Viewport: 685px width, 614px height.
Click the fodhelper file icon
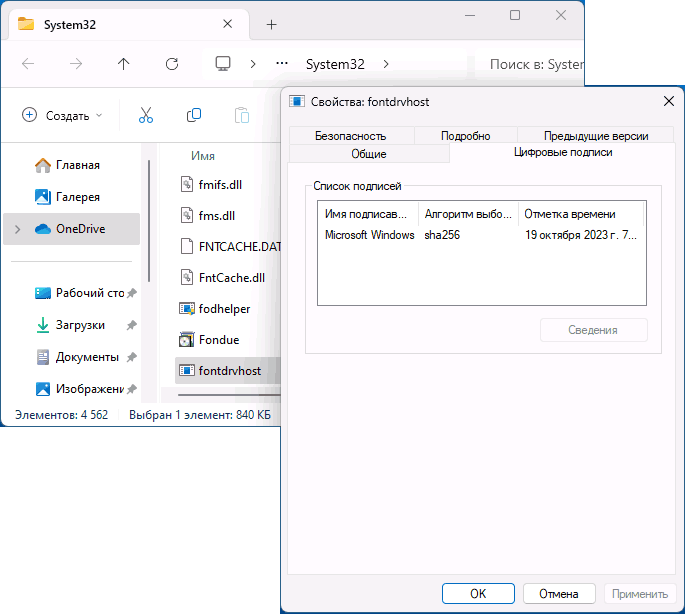pyautogui.click(x=187, y=309)
